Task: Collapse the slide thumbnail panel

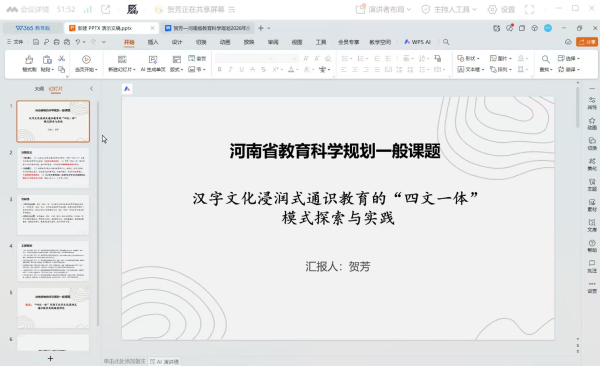Action: coord(91,89)
